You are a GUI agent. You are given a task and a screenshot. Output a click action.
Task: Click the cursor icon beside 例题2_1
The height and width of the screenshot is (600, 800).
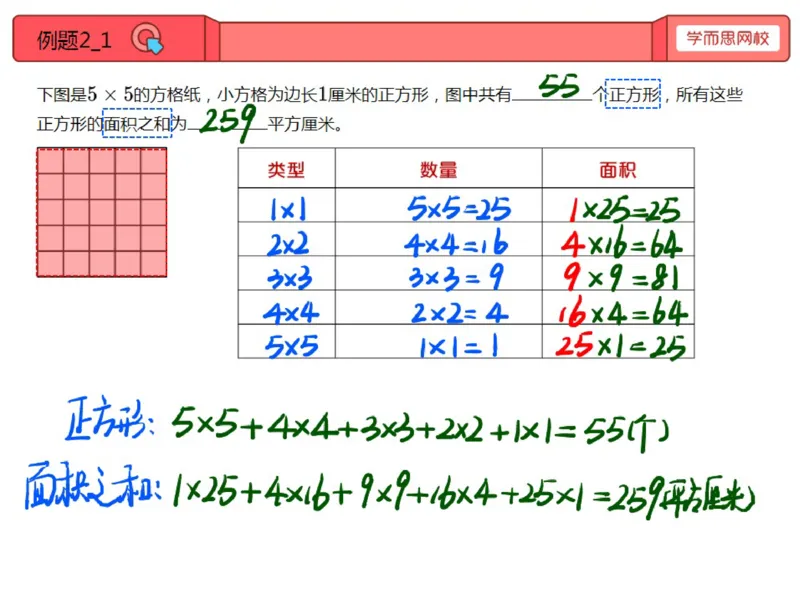(x=147, y=39)
